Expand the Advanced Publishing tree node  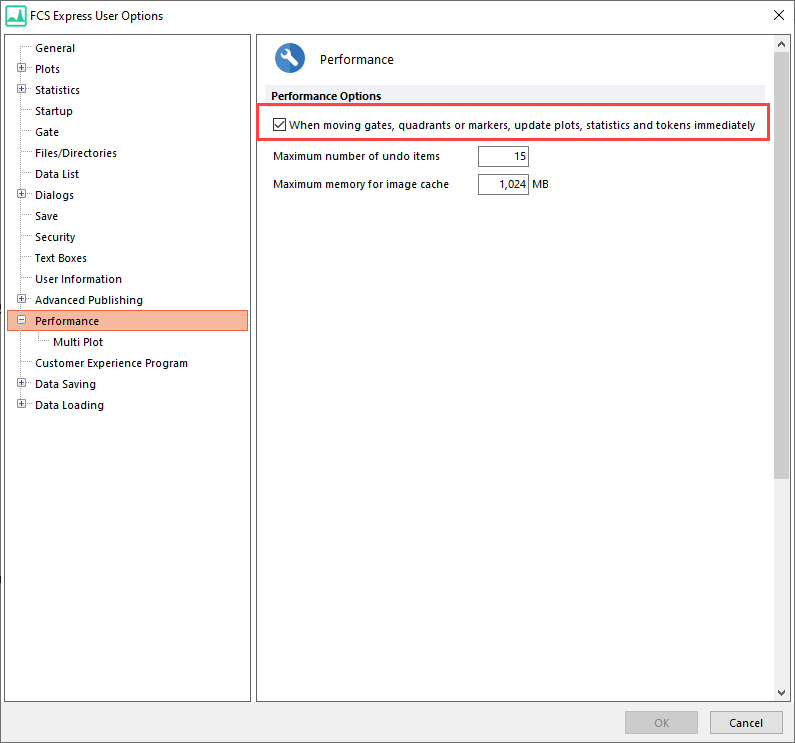21,299
